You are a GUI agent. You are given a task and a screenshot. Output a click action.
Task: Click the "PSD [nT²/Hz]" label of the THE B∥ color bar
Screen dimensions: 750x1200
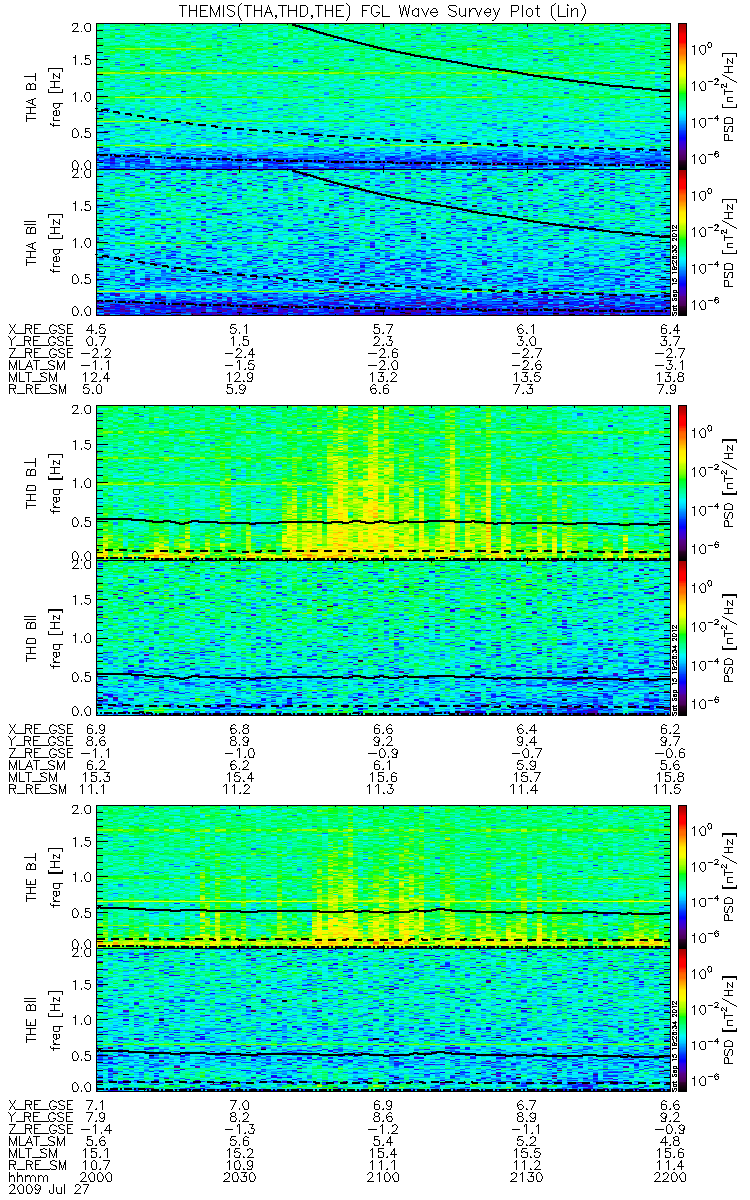pyautogui.click(x=730, y=1019)
